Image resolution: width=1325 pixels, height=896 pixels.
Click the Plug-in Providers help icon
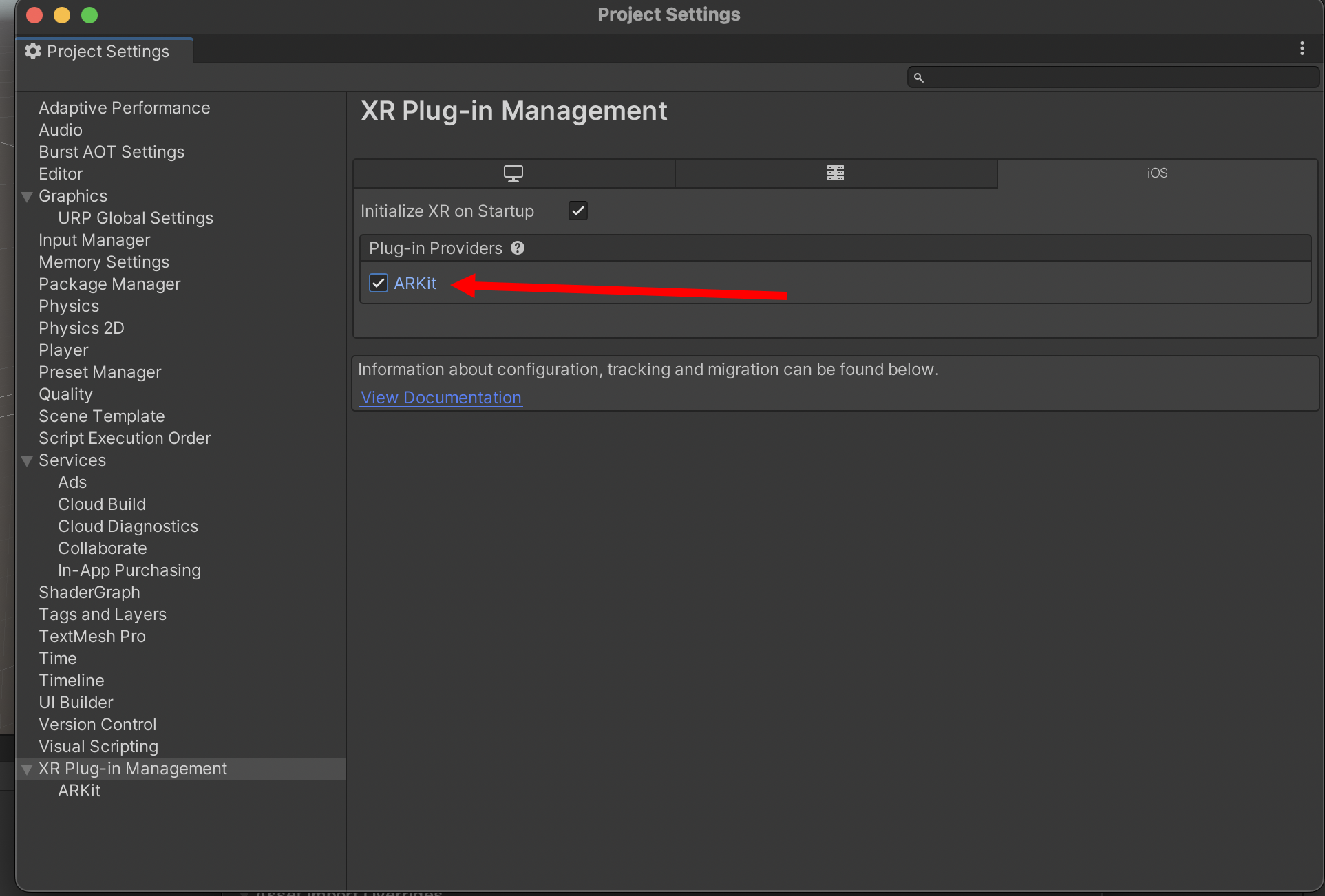tap(518, 248)
